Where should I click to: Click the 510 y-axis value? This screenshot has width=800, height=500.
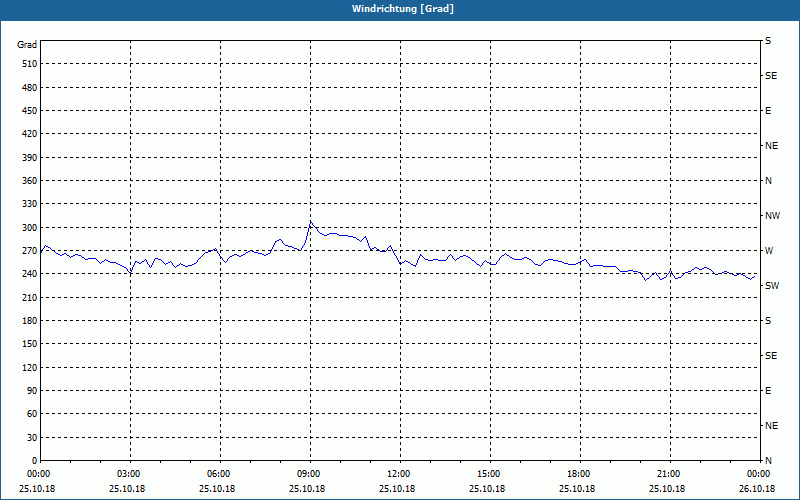(29, 64)
